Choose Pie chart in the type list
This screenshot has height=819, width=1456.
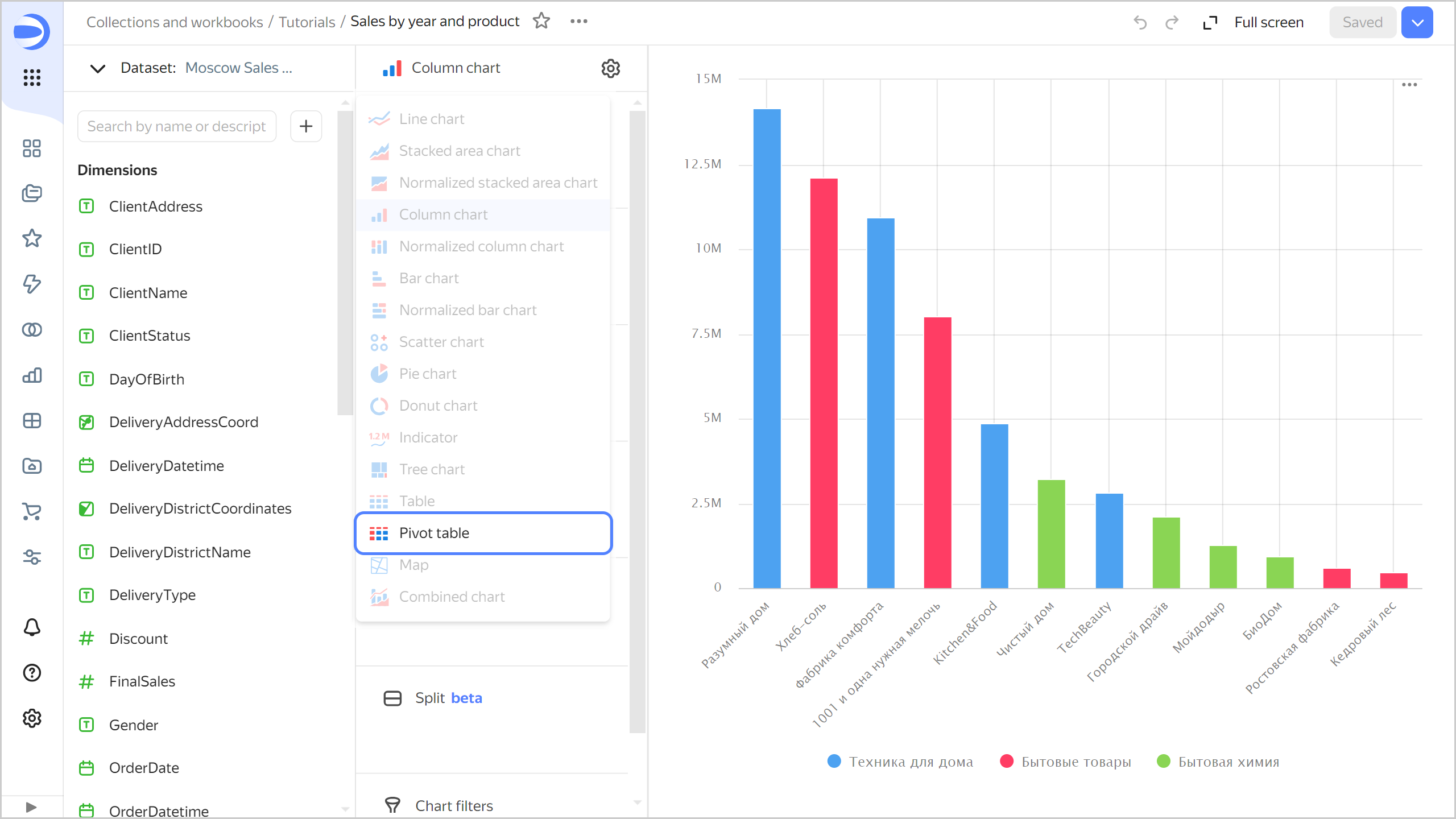click(x=428, y=374)
